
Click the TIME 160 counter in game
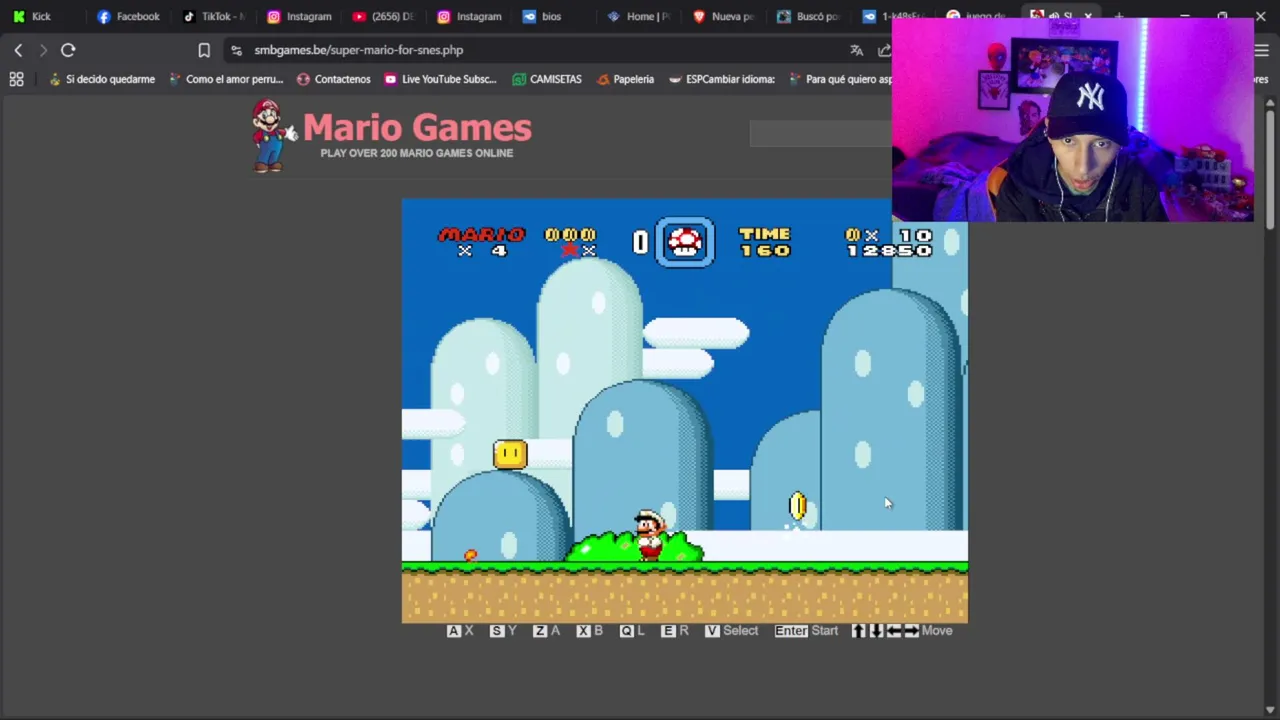point(765,242)
